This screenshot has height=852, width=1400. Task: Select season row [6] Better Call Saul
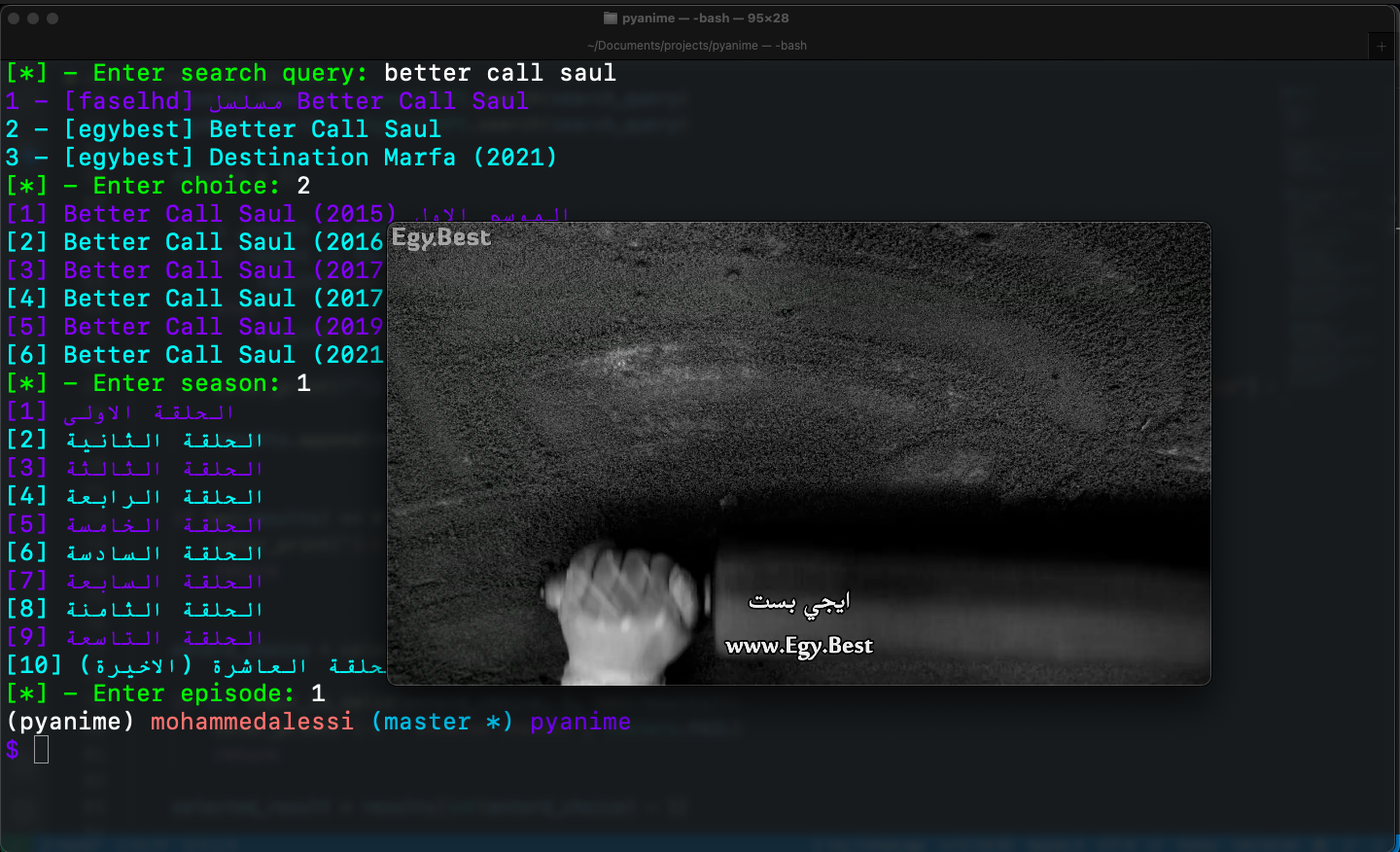point(194,355)
